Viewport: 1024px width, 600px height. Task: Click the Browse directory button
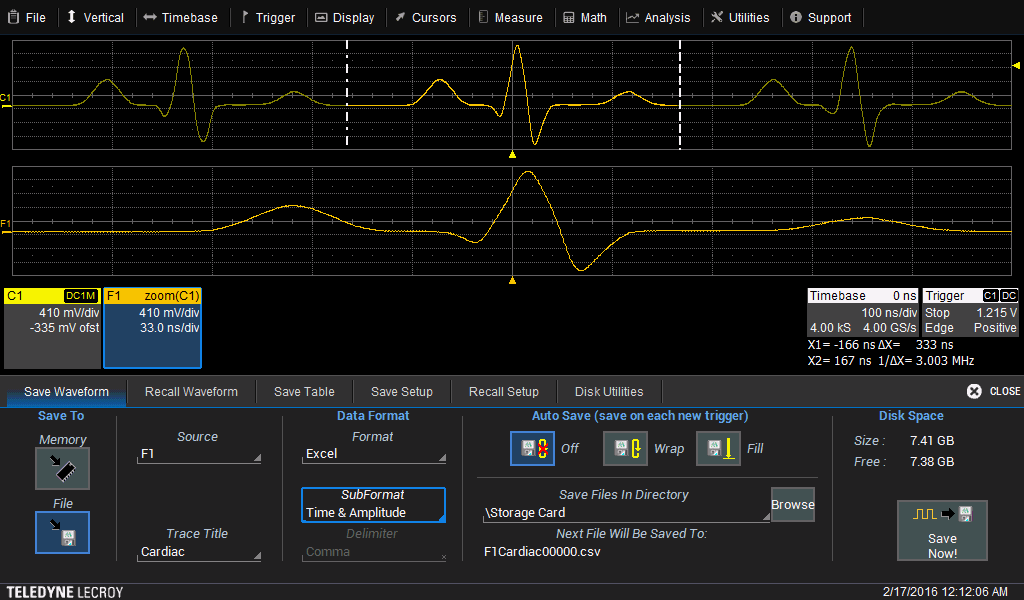pos(792,505)
